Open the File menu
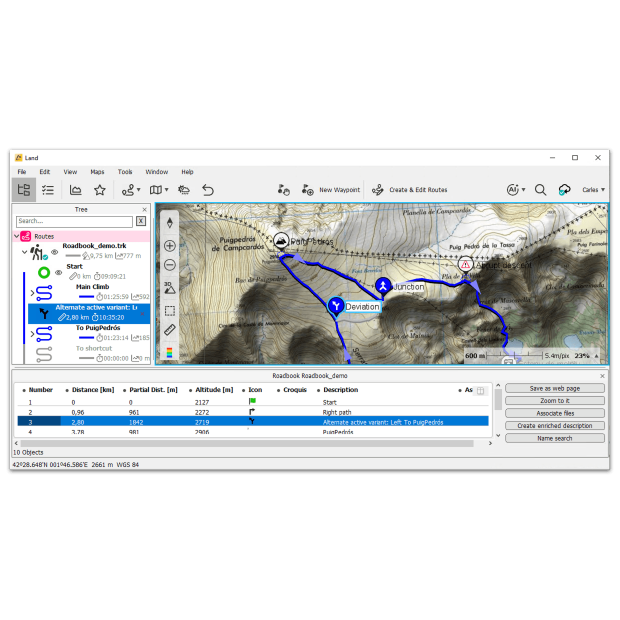The width and height of the screenshot is (620, 620). [22, 172]
